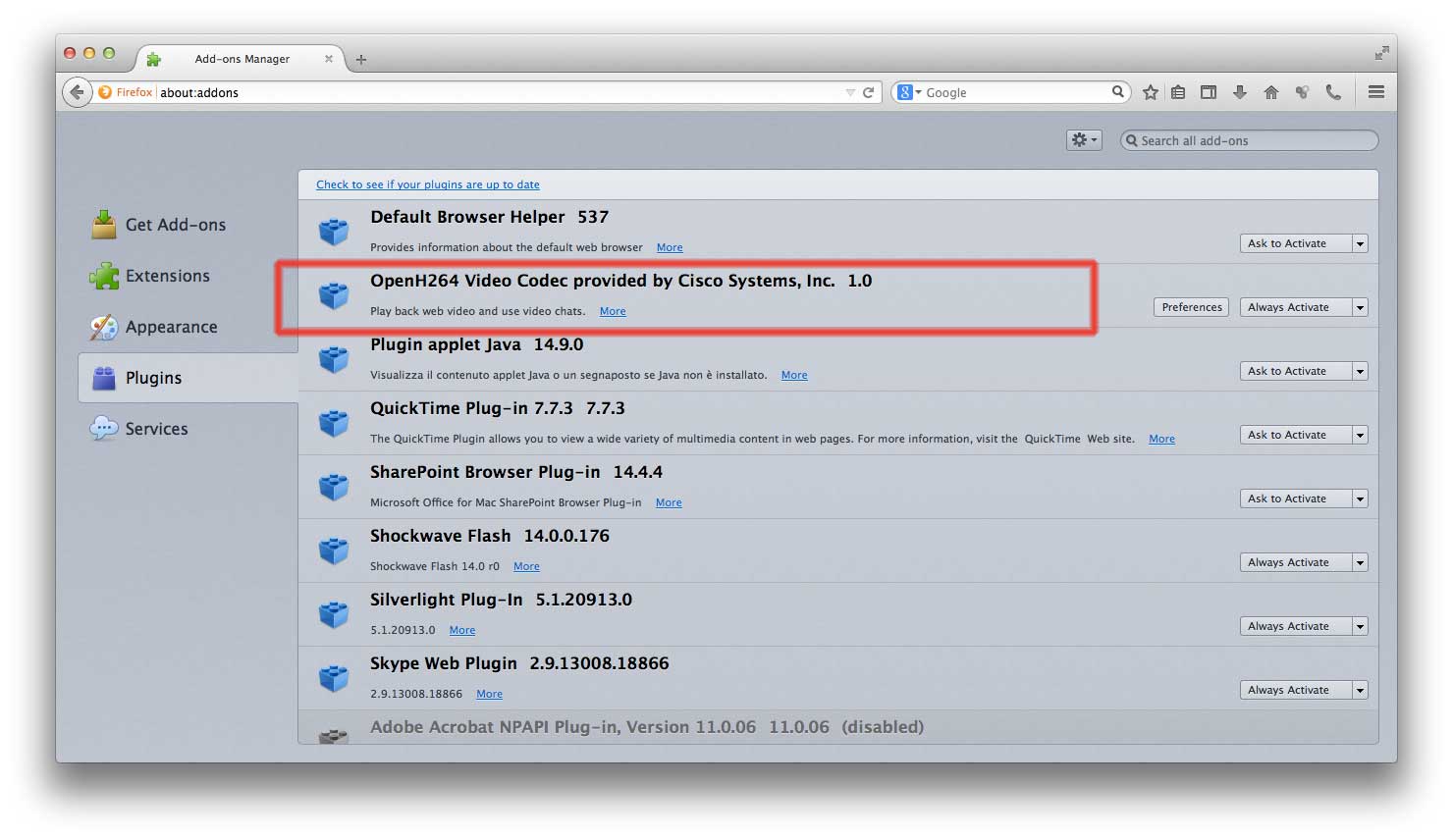Open More link for QuickTime Plug-in
Screen dimensions: 1453x840
point(1162,439)
